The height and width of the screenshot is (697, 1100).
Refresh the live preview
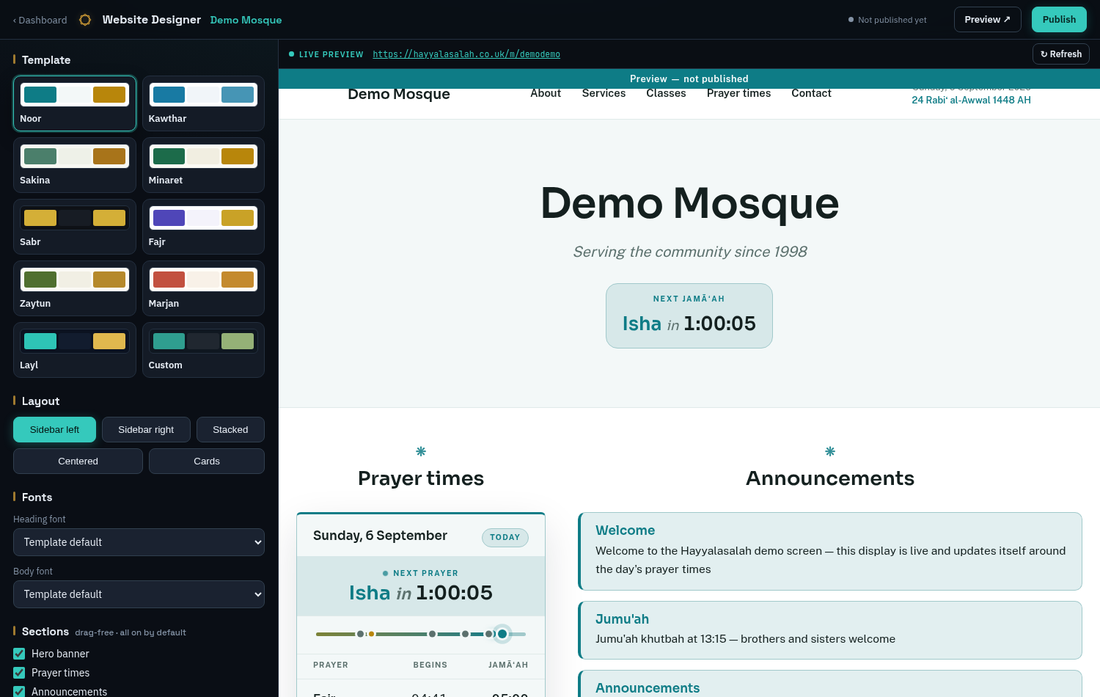coord(1061,54)
